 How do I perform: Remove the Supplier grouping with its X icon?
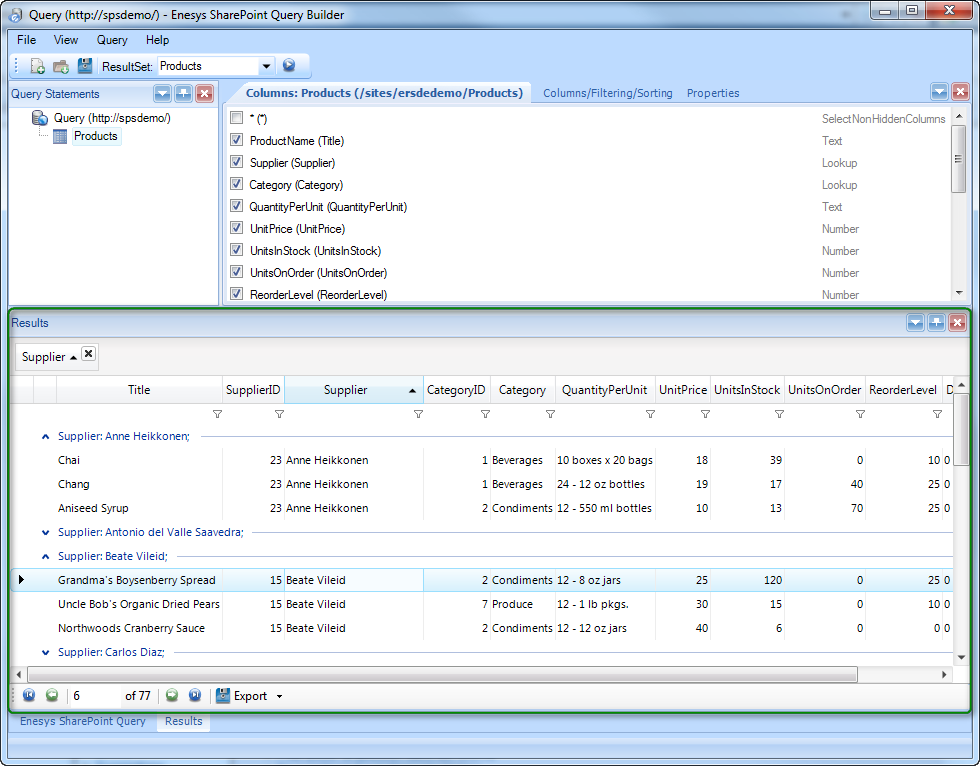tap(88, 354)
